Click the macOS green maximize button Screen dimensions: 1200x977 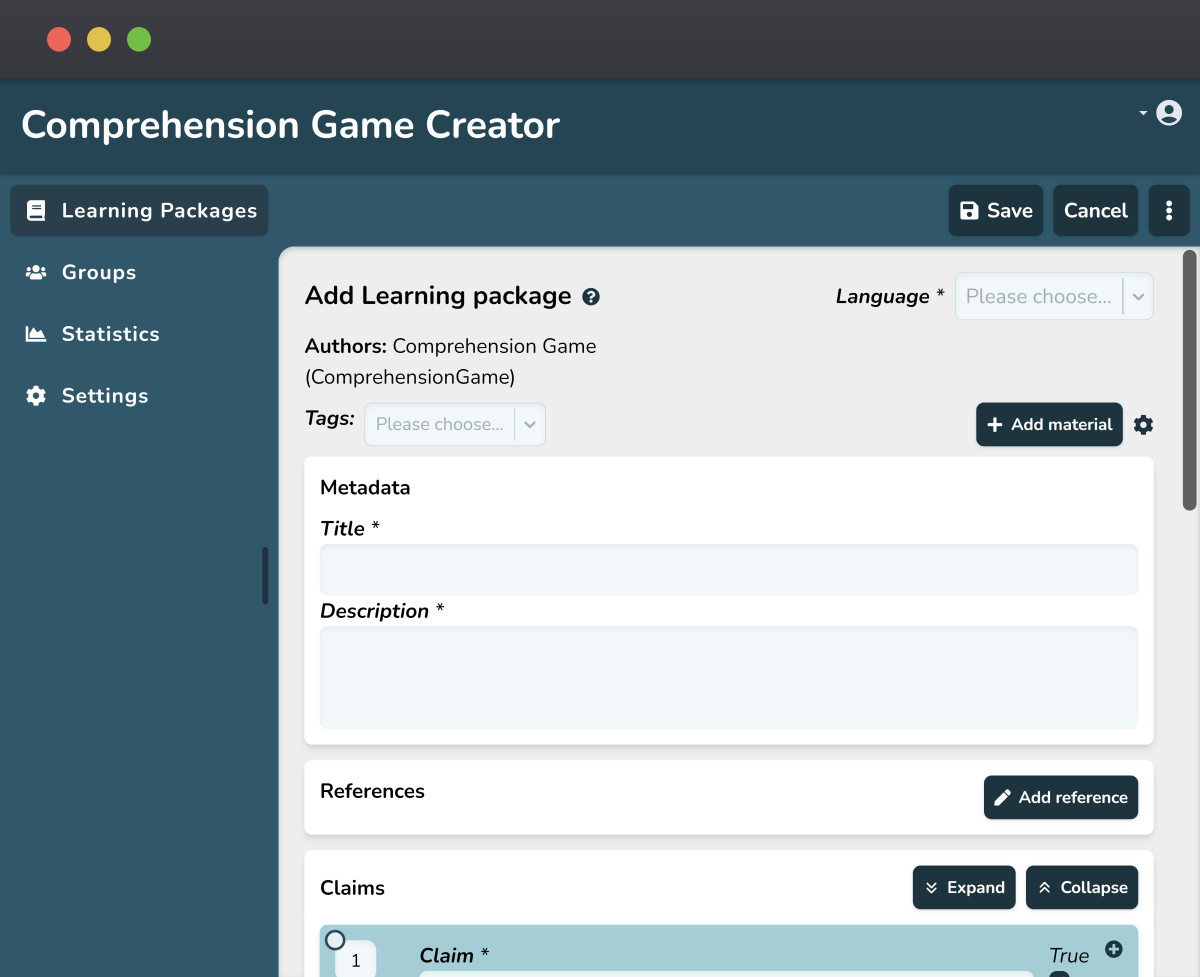139,40
